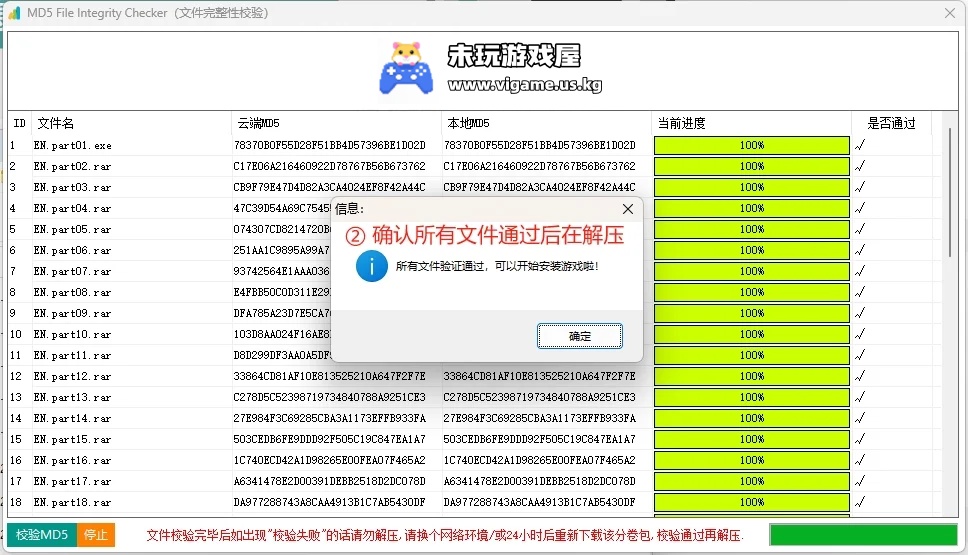968x555 pixels.
Task: Click the app icon in title bar
Action: (14, 12)
